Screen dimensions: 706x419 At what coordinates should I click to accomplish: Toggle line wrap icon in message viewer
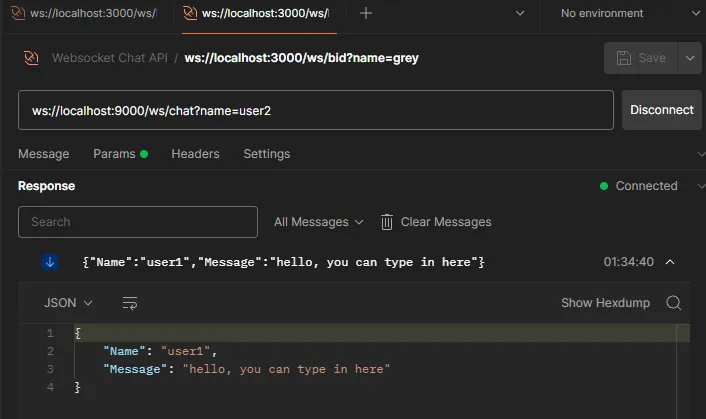click(x=130, y=303)
